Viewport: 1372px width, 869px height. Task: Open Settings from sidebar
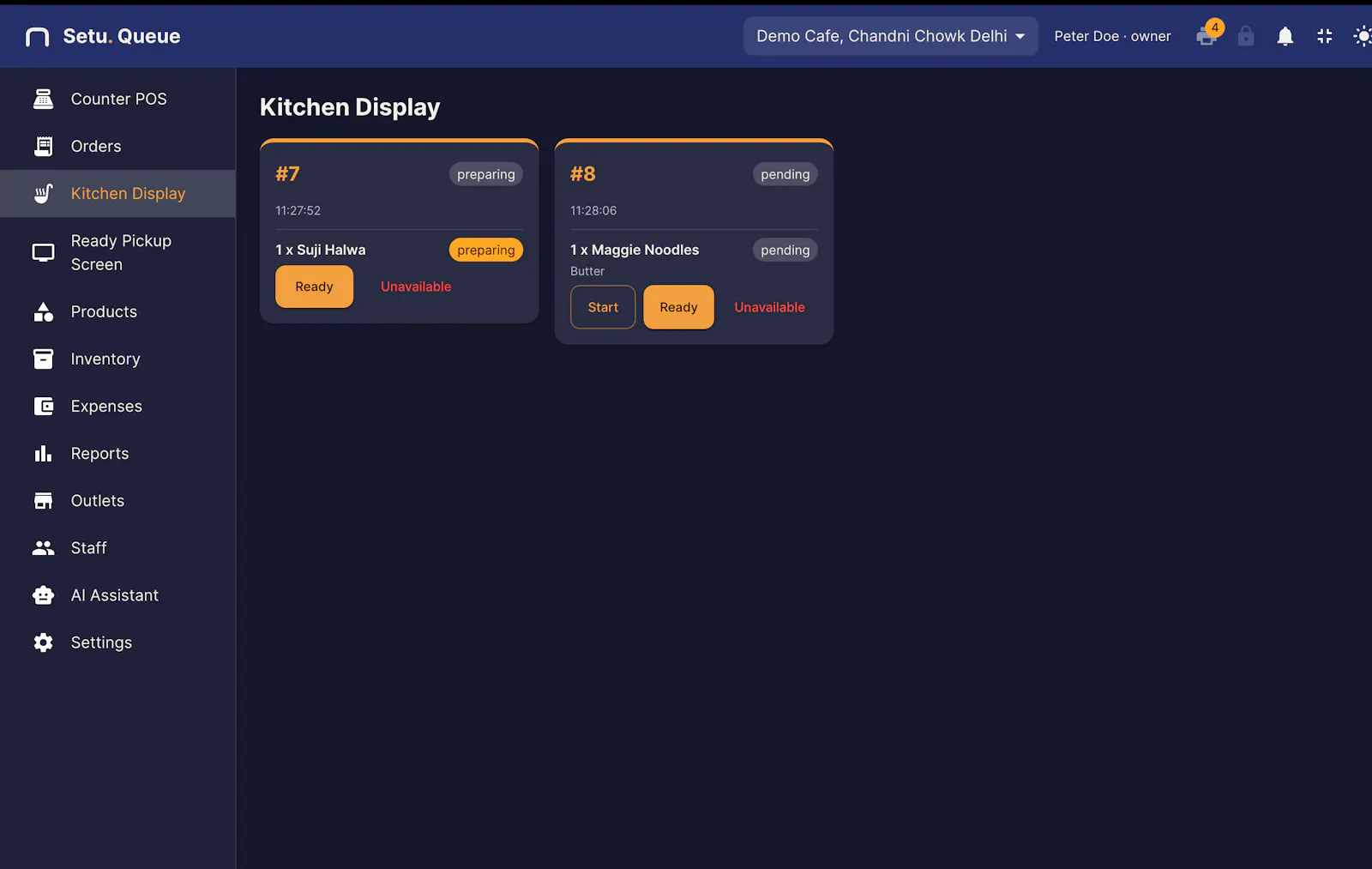[x=117, y=642]
